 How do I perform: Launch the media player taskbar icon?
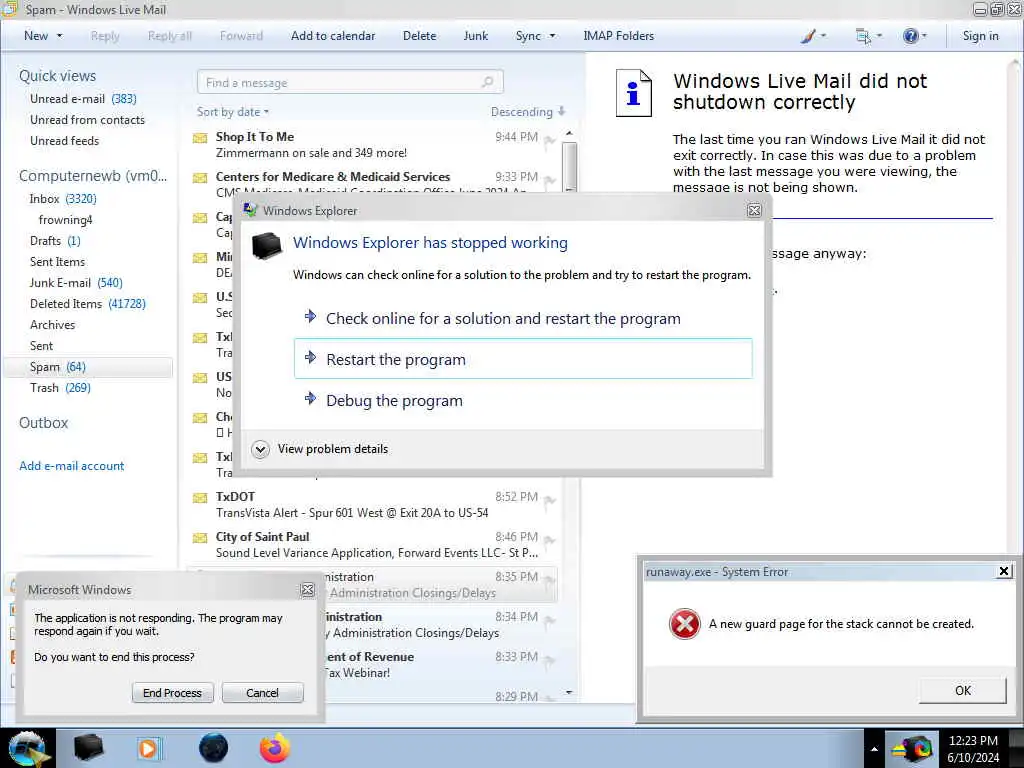coord(148,748)
